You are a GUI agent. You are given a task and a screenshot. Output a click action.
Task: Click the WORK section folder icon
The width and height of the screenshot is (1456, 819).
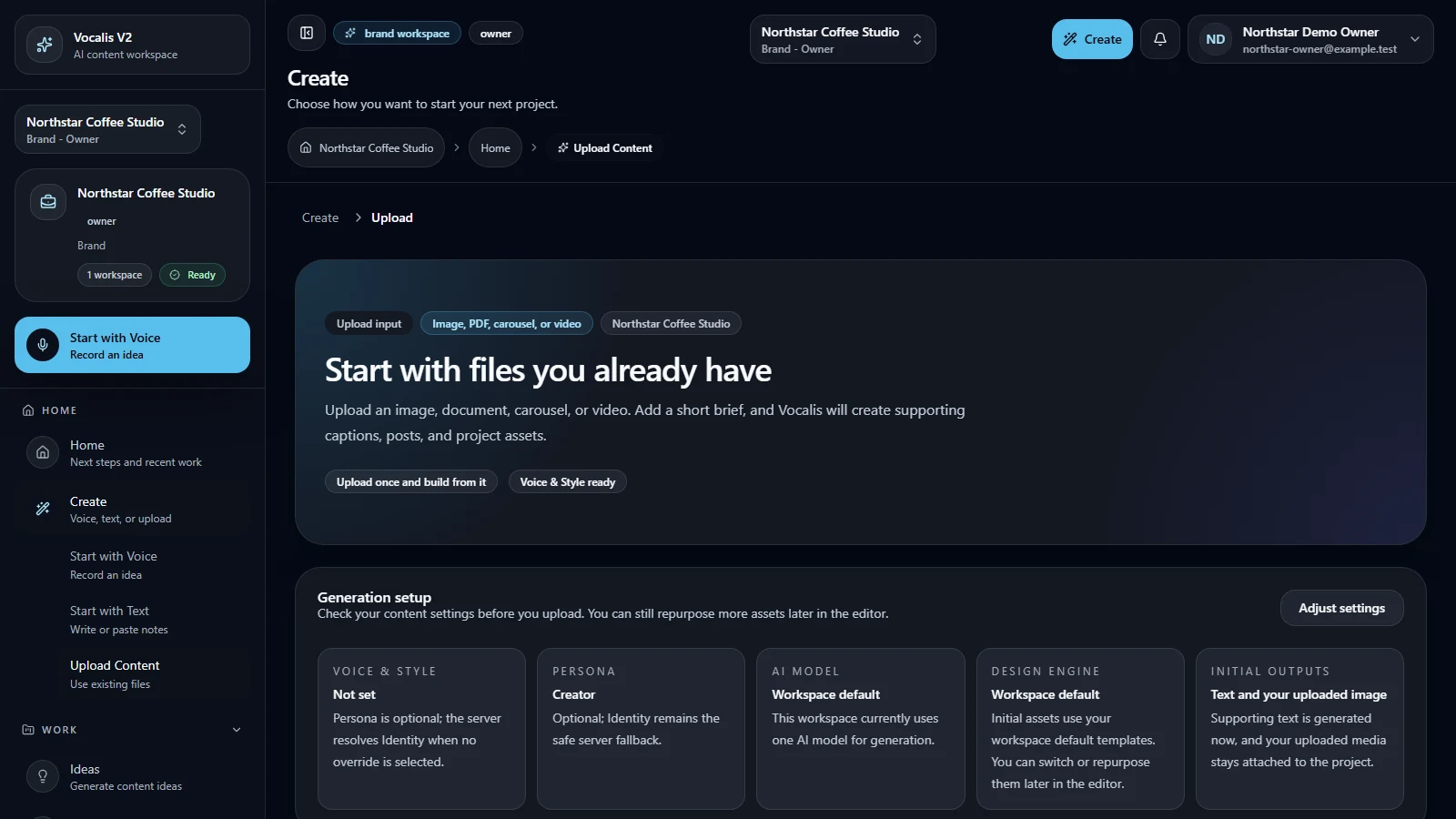[28, 730]
